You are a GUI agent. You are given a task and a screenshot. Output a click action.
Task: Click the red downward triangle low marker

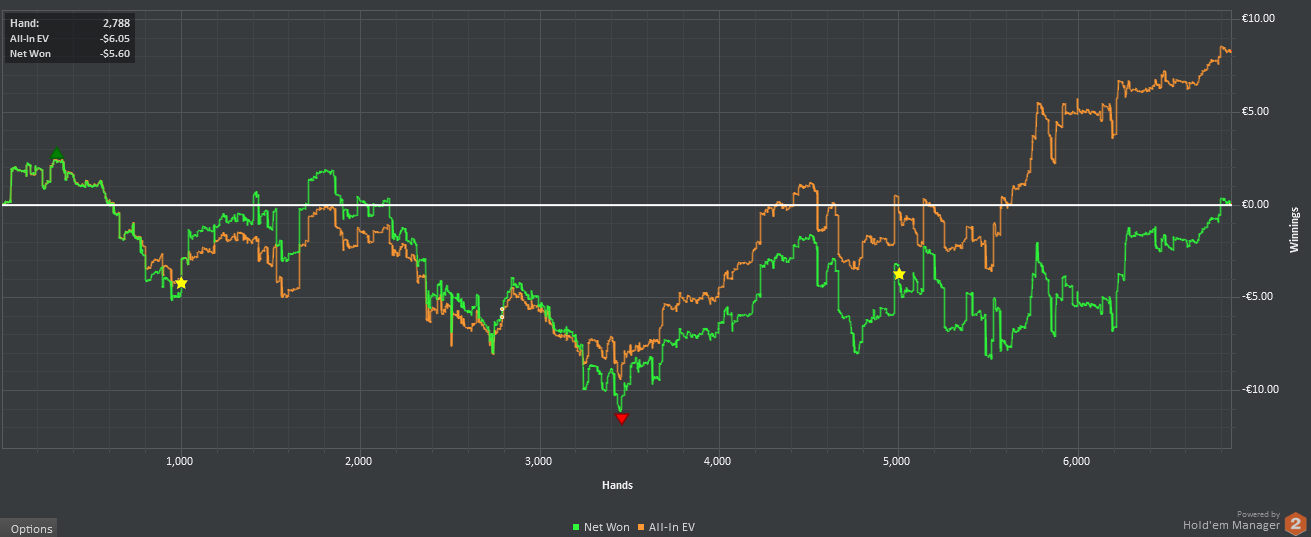tap(622, 418)
